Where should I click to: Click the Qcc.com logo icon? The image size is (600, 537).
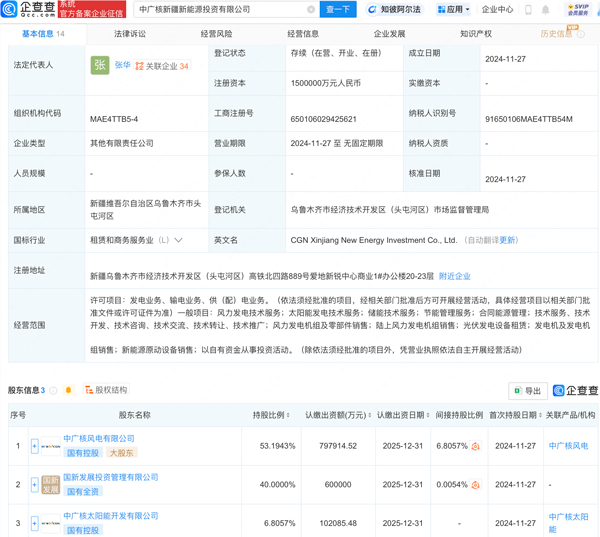point(9,9)
